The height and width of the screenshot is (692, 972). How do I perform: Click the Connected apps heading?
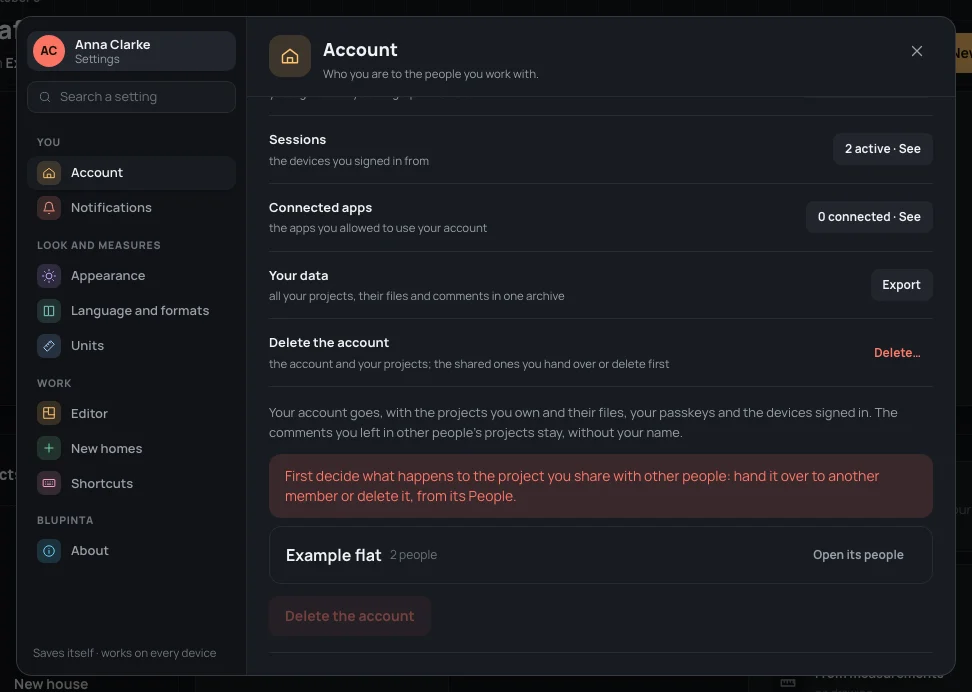320,208
